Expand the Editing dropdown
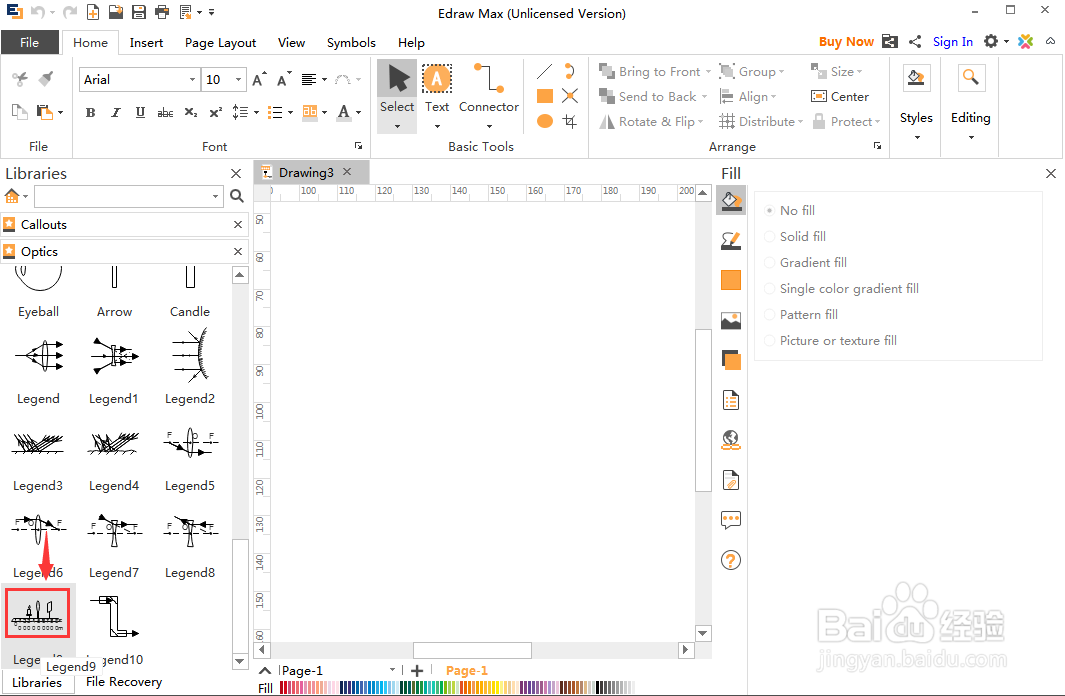Screen dimensions: 1065x696 (x=971, y=138)
